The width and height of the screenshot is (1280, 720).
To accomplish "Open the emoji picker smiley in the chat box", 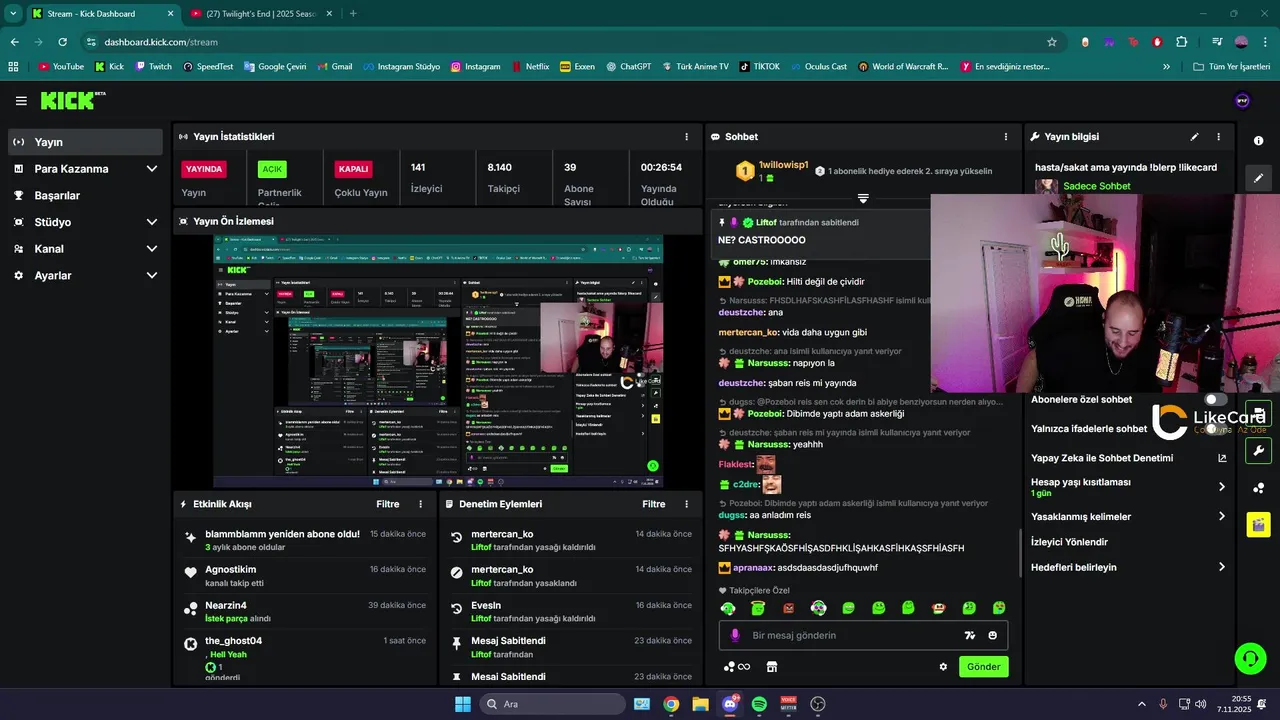I will coord(993,635).
